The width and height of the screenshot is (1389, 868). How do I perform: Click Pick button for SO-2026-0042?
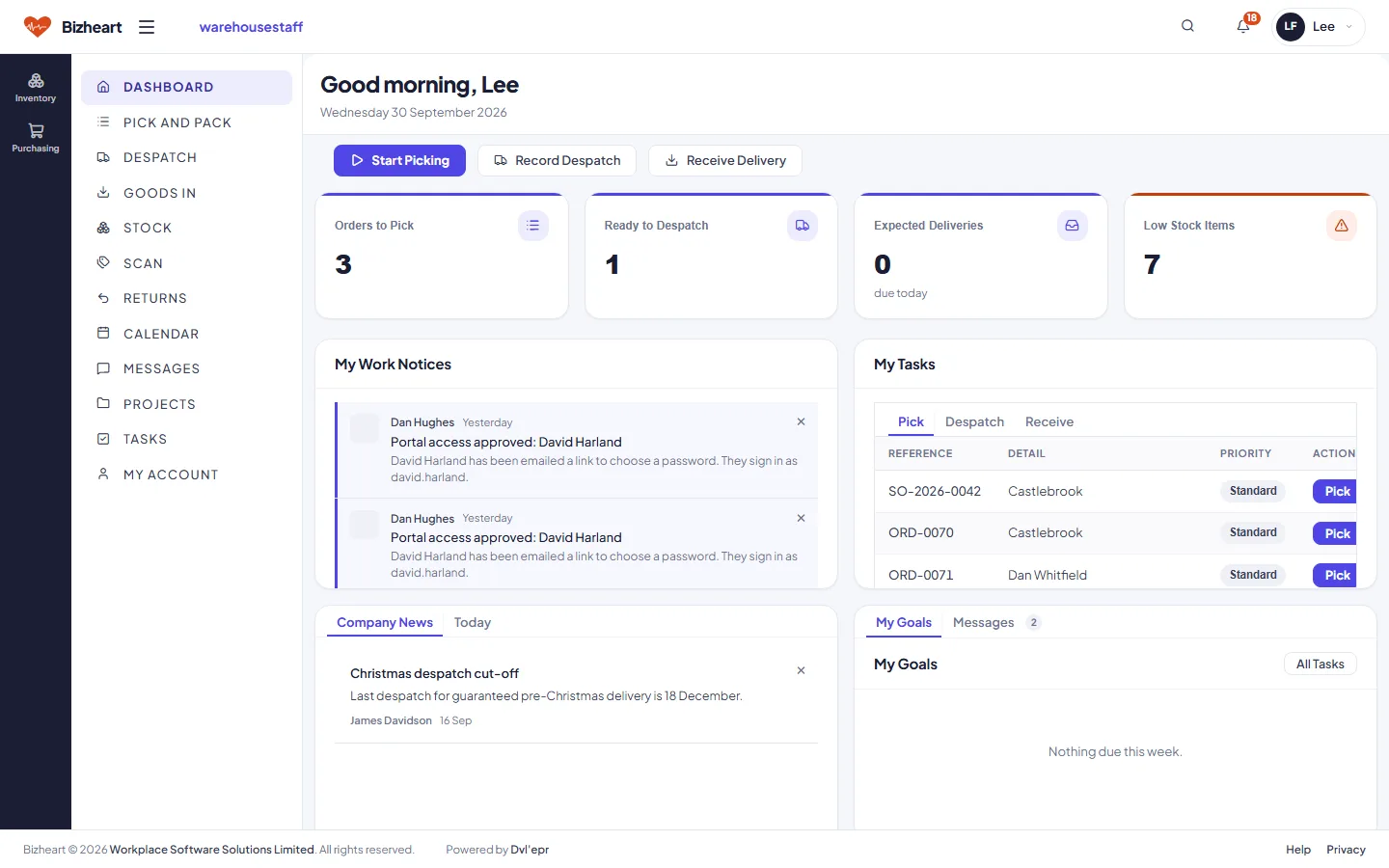(x=1335, y=491)
